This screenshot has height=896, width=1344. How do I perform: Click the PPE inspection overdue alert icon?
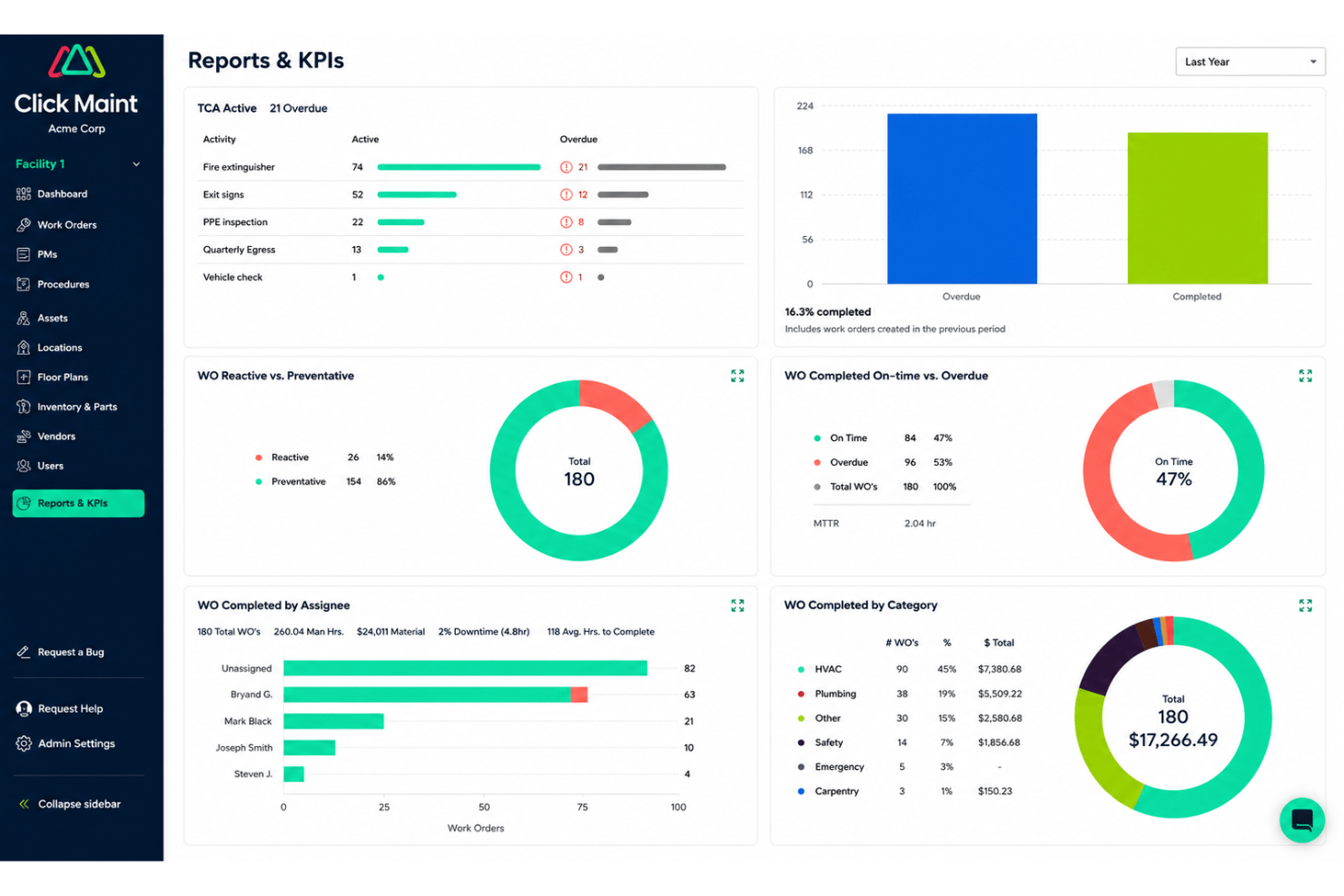(566, 222)
